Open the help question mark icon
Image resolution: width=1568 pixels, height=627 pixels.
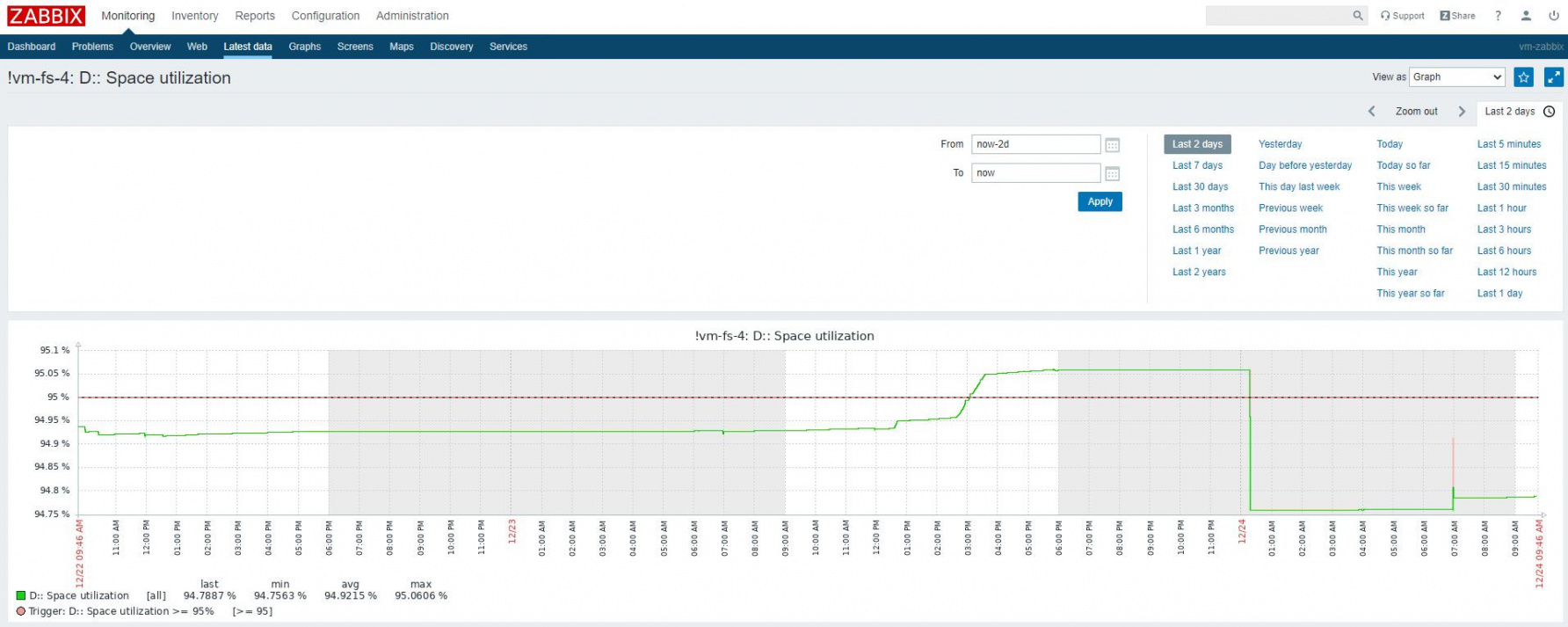tap(1498, 16)
